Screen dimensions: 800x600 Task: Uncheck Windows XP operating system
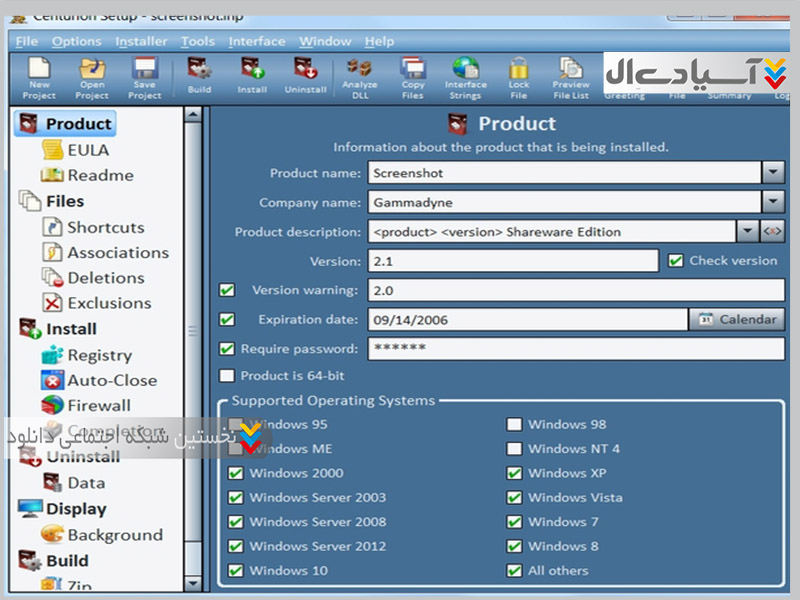point(514,473)
